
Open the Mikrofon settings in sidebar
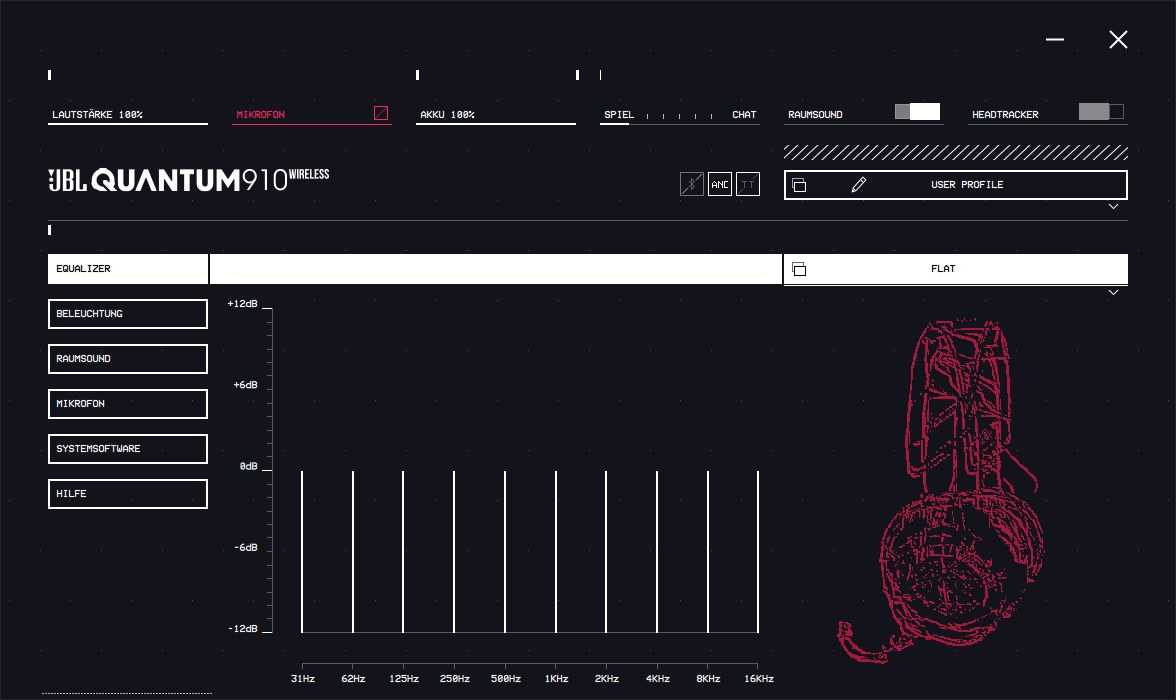pos(128,404)
